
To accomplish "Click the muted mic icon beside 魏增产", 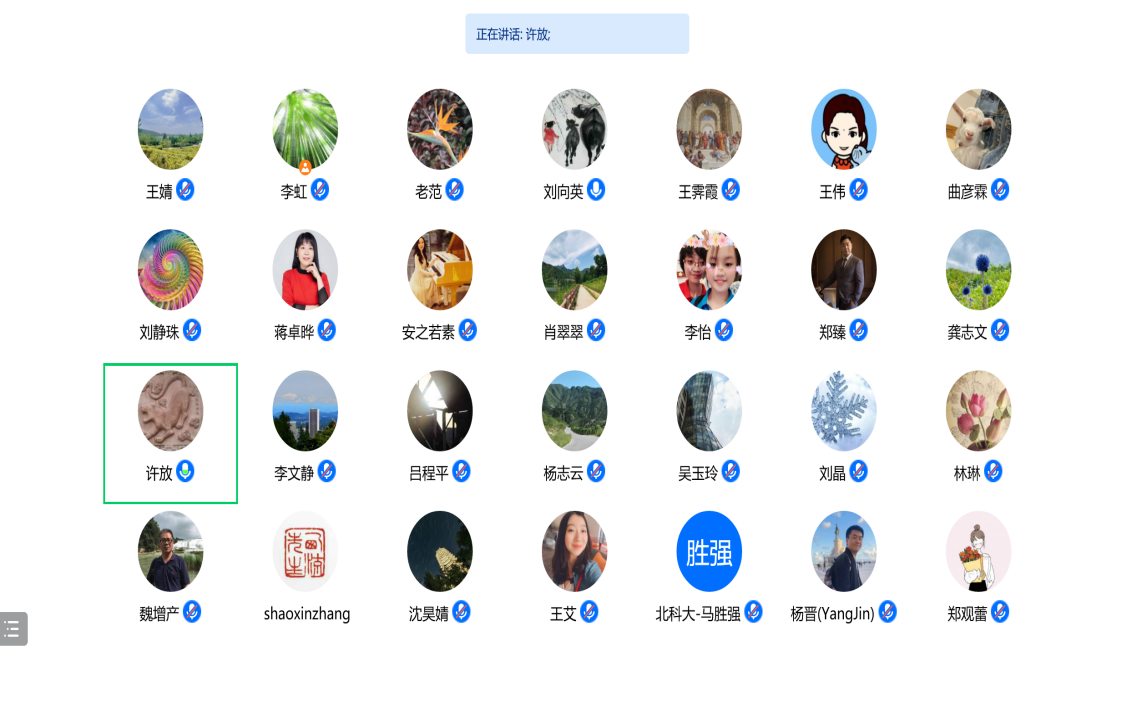I will 192,611.
